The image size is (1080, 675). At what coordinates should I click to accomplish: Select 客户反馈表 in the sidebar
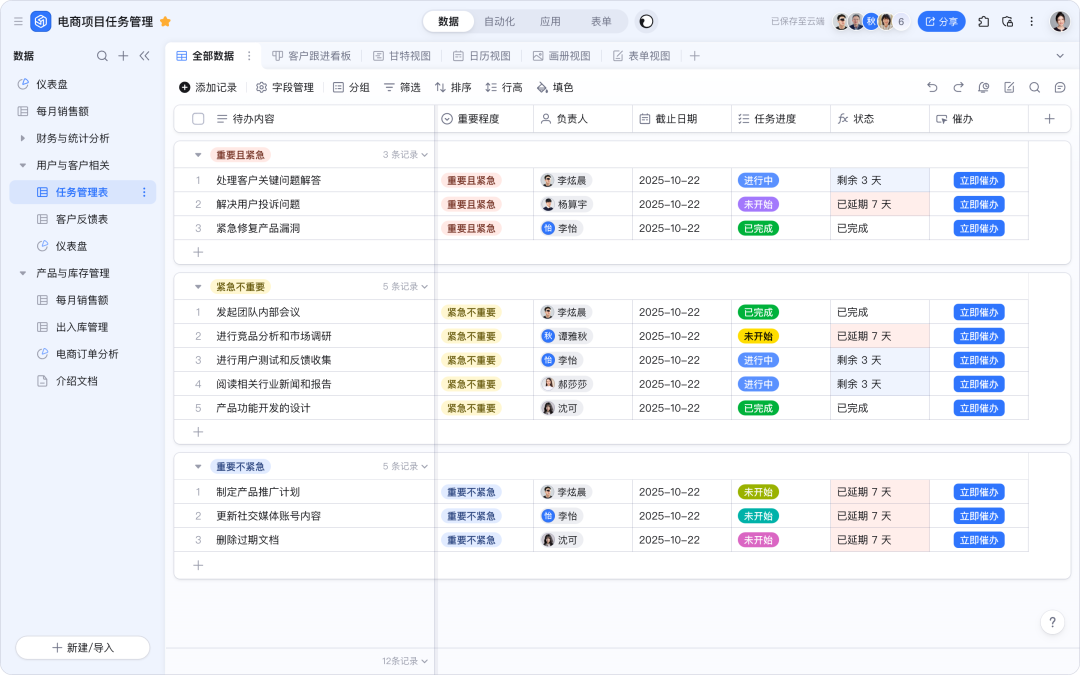coord(82,219)
